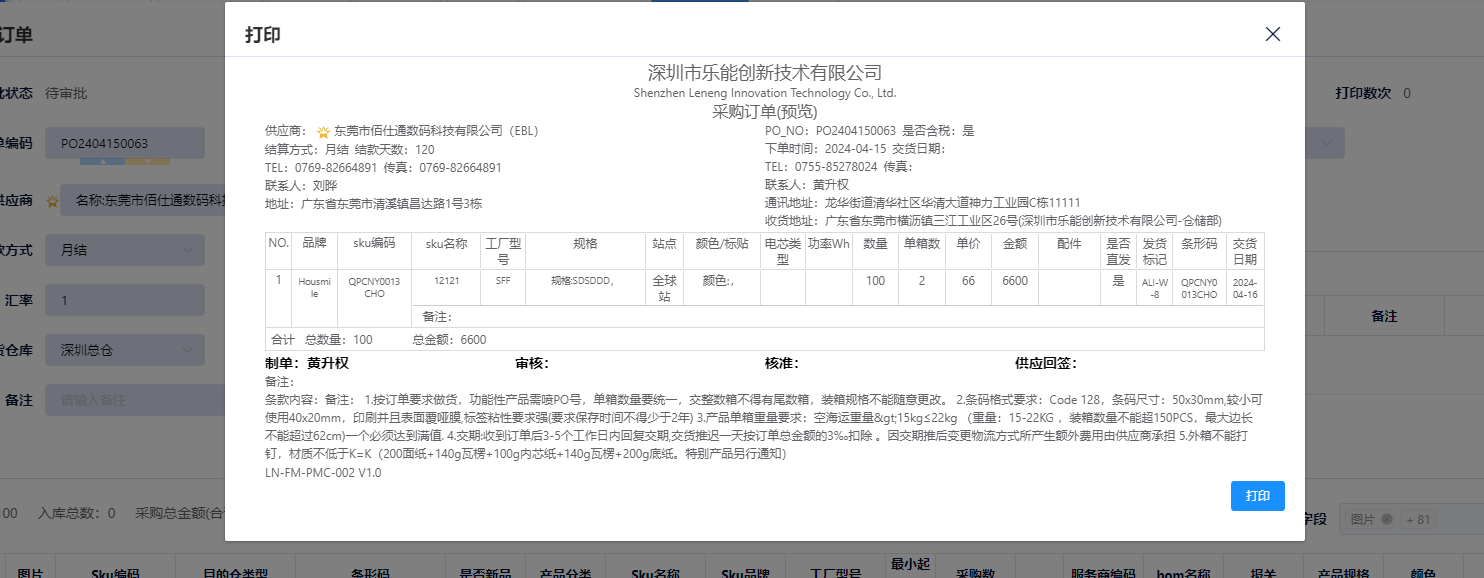Click the ALI-W-8 shipping mark cell
Image resolution: width=1484 pixels, height=578 pixels.
pos(1154,288)
